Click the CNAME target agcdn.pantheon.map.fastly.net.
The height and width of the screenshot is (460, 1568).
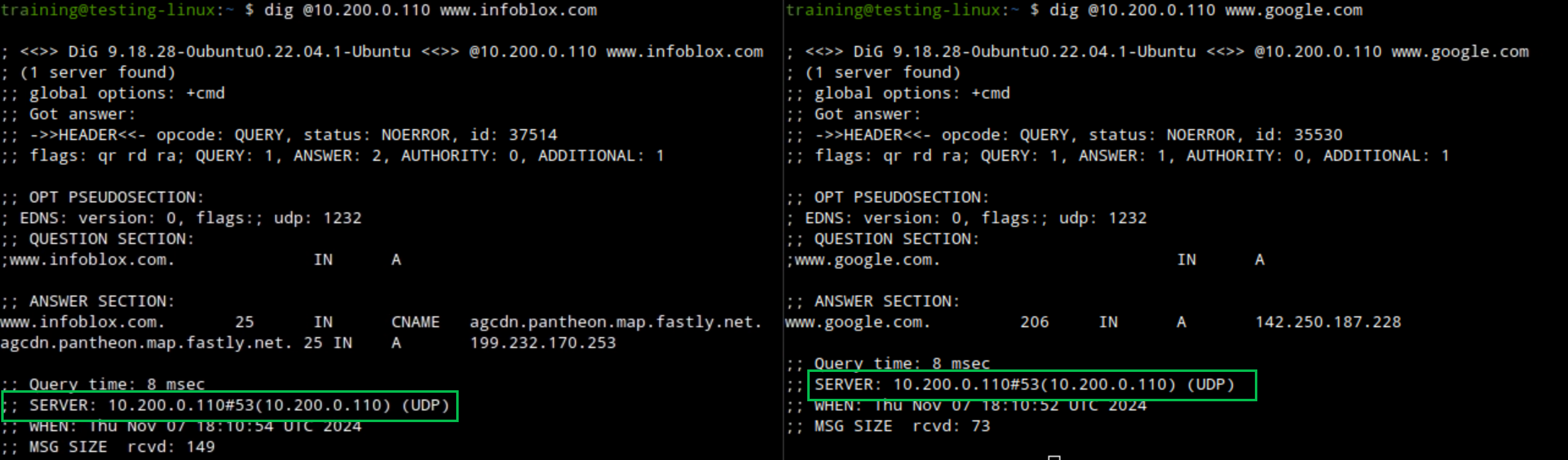pos(615,322)
